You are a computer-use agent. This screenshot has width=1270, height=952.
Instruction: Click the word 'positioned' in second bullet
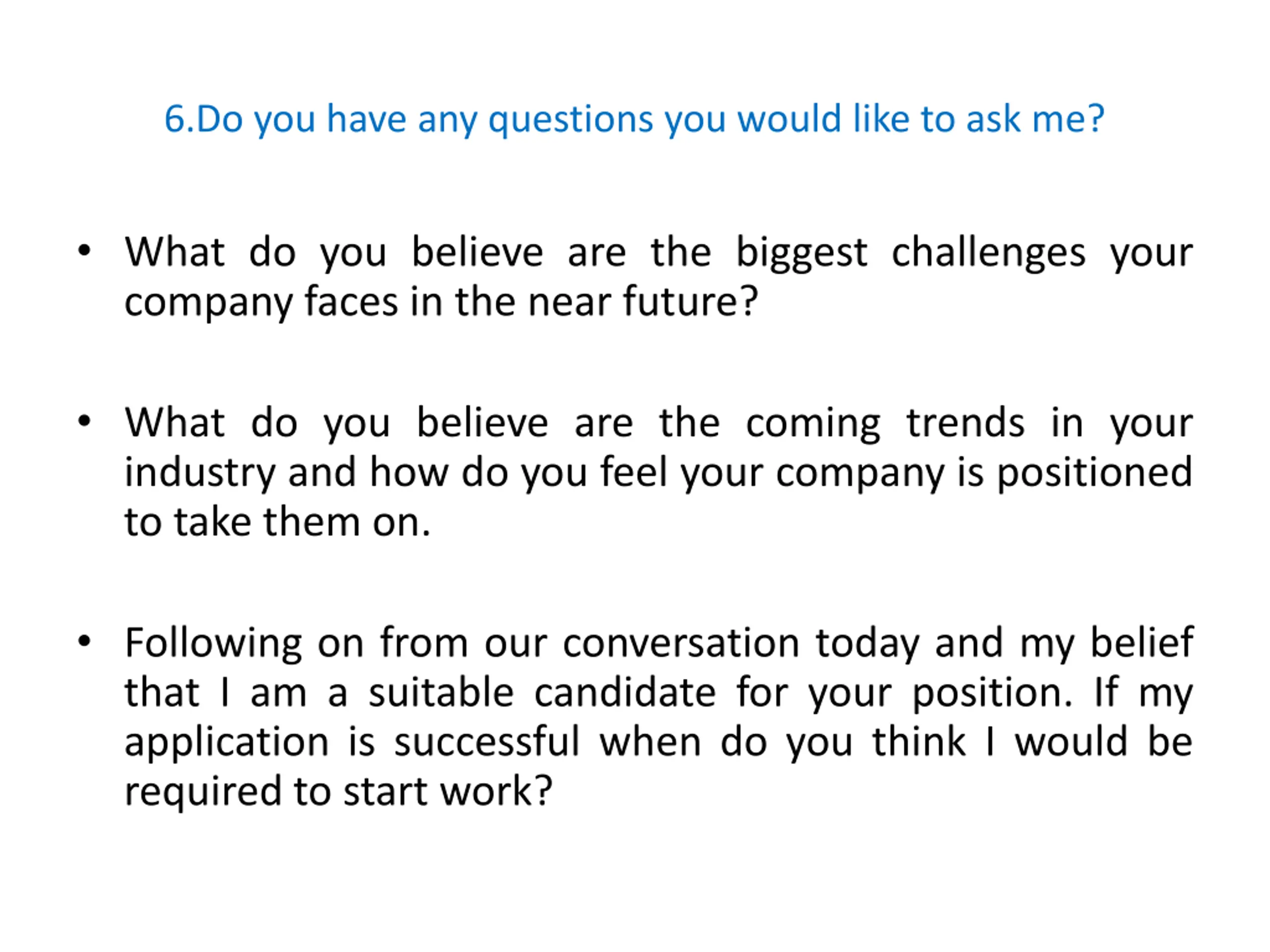click(x=1094, y=472)
